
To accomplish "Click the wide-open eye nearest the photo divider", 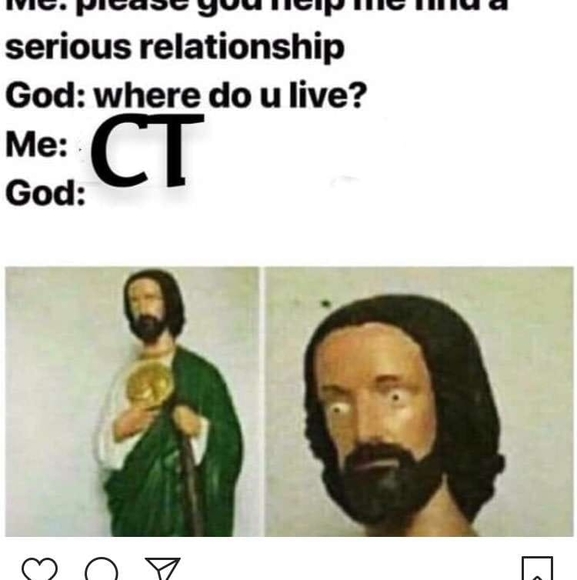I will [338, 410].
